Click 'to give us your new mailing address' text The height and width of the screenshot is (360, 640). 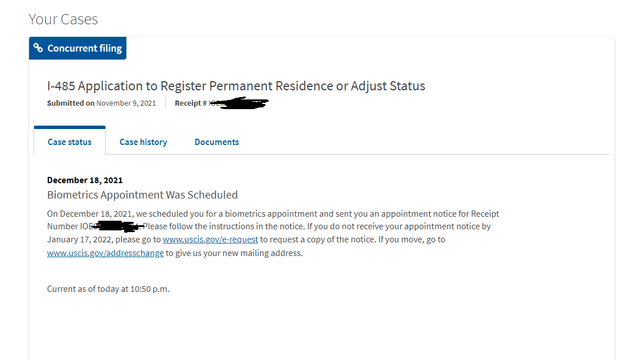click(x=234, y=253)
